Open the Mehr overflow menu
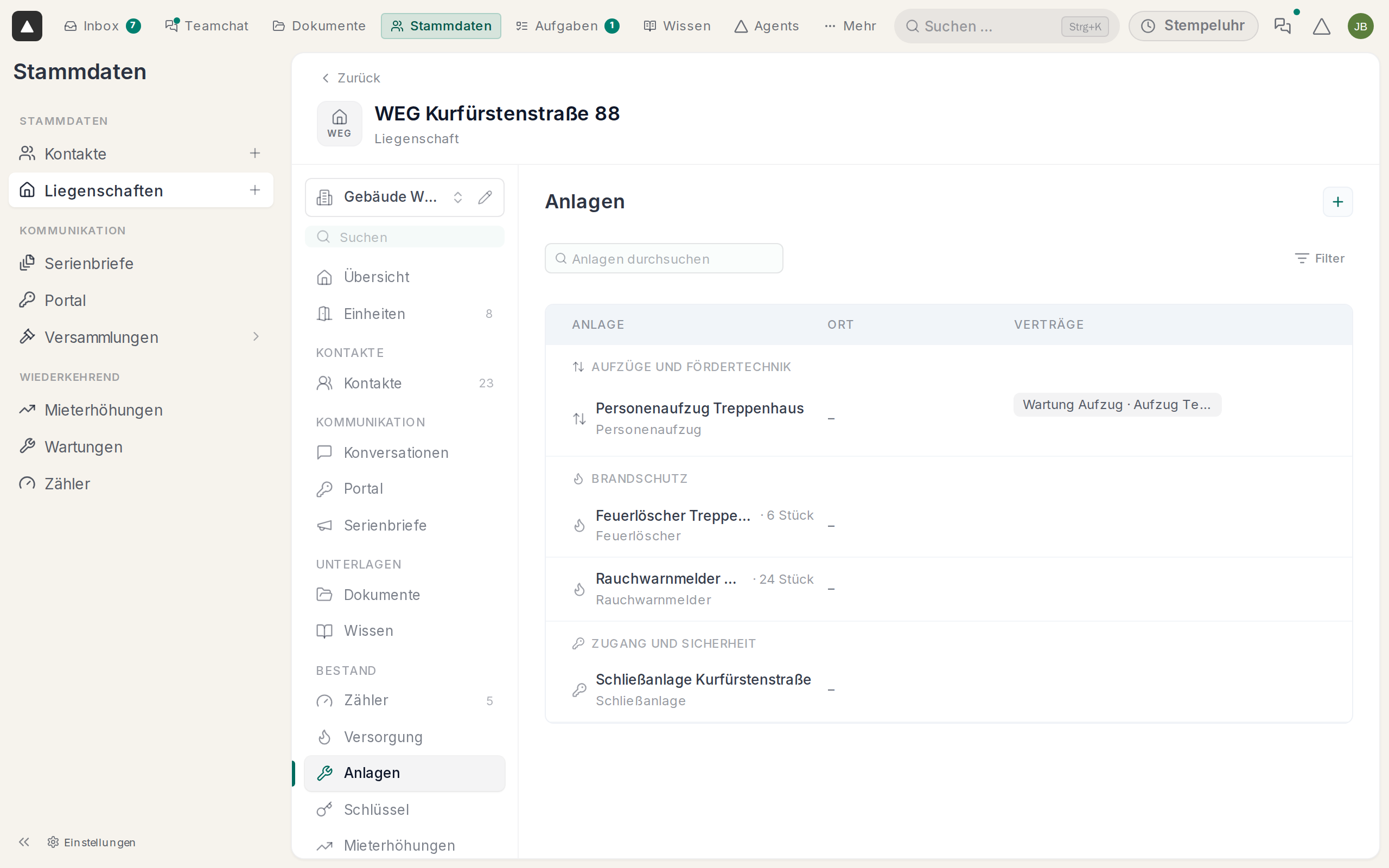The image size is (1389, 868). tap(850, 26)
